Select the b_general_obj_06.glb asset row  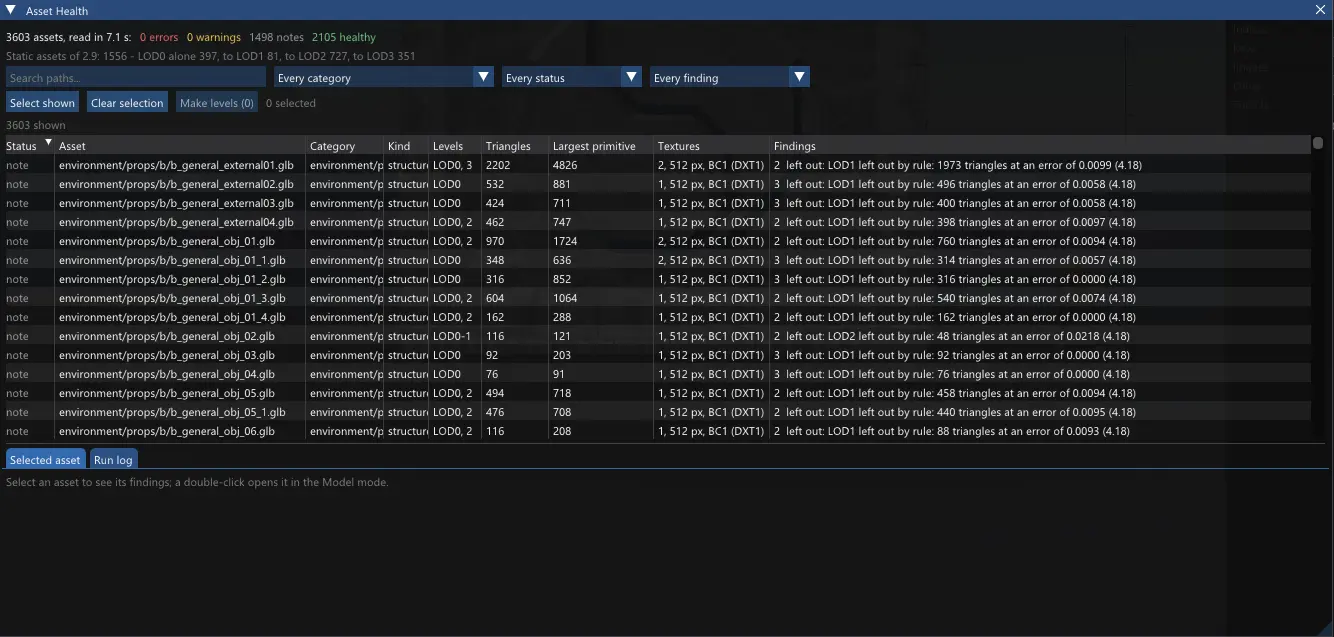point(657,431)
